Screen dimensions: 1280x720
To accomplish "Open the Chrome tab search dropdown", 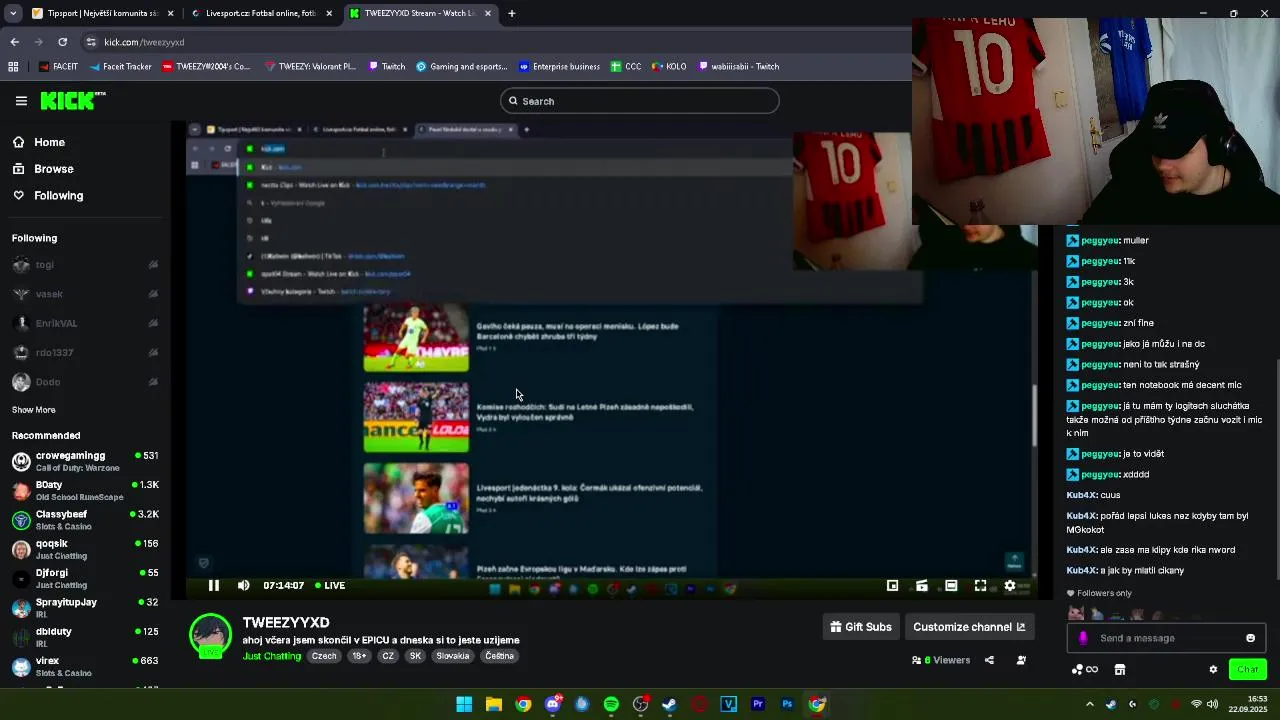I will (13, 13).
